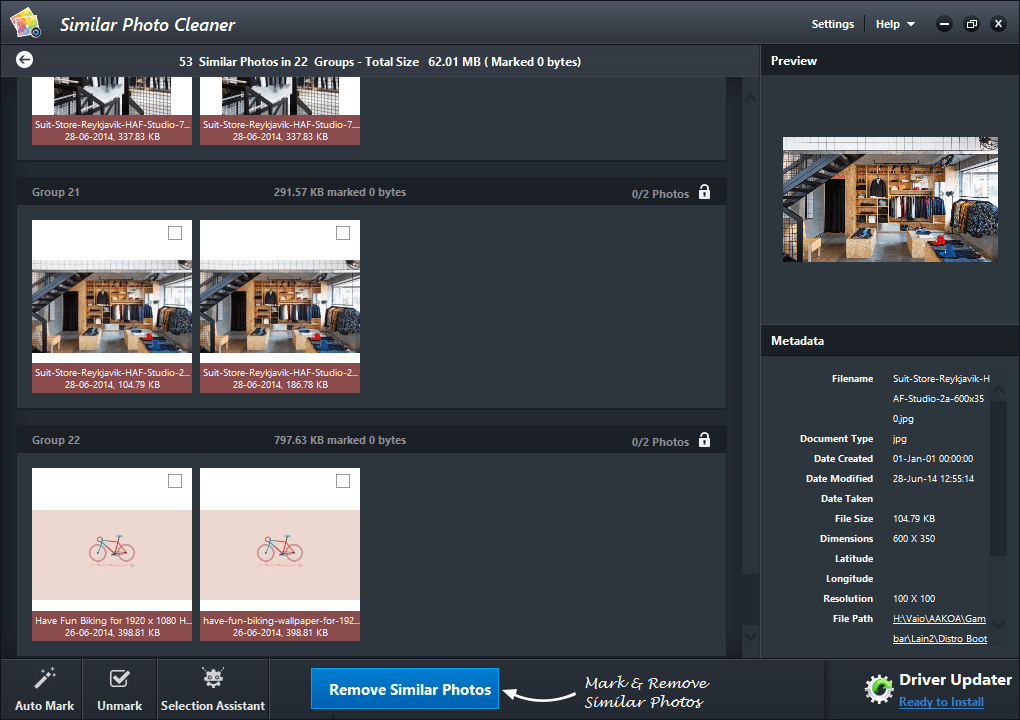Check the second bike photo in Group 22
The width and height of the screenshot is (1020, 720).
click(x=343, y=481)
